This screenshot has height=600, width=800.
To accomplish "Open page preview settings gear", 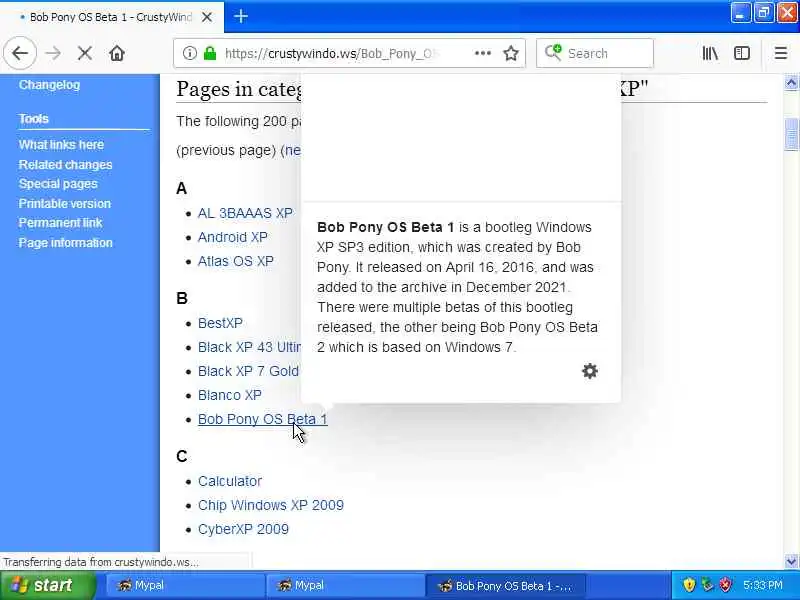I will [x=590, y=371].
